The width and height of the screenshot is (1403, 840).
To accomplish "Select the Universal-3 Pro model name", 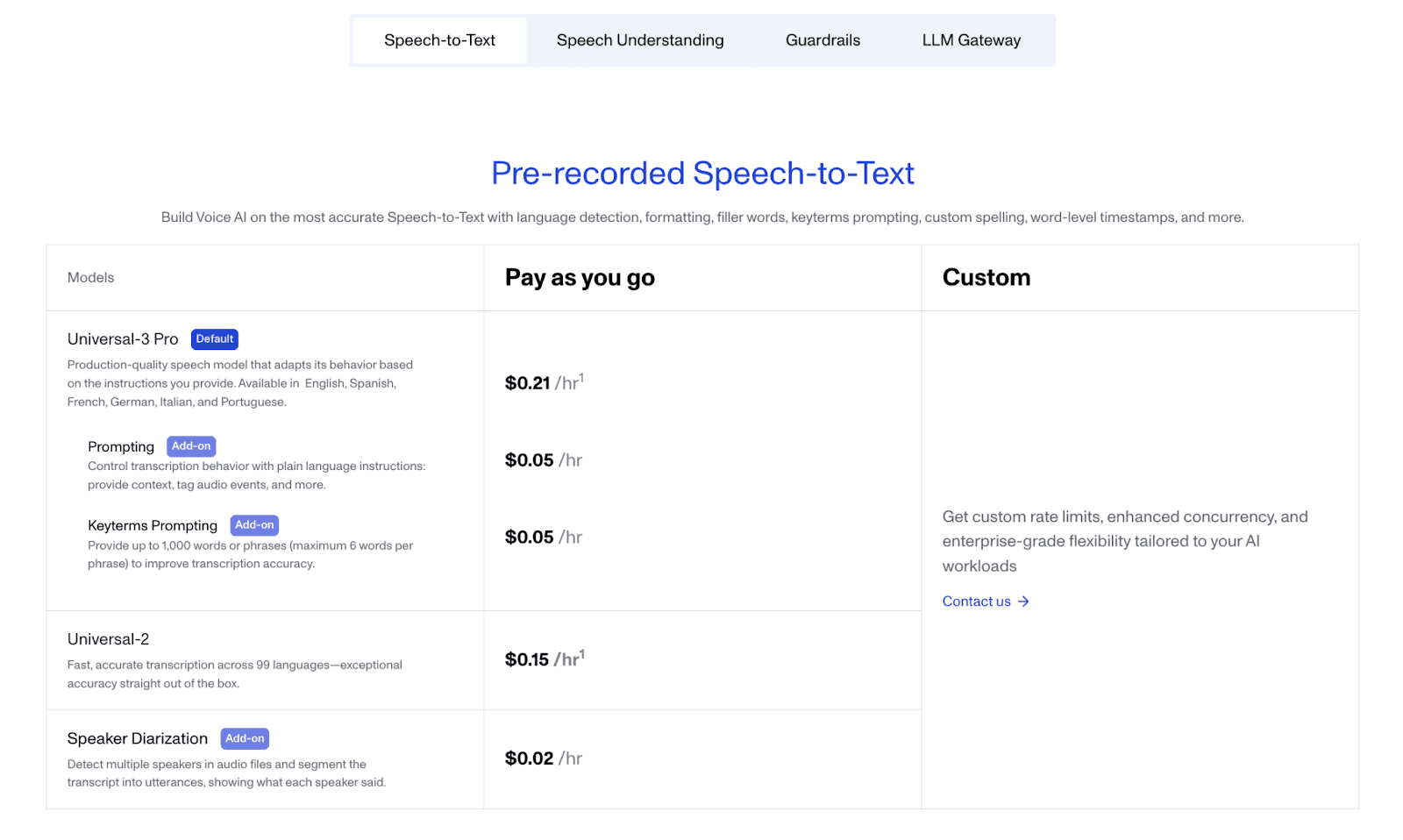I will (123, 339).
